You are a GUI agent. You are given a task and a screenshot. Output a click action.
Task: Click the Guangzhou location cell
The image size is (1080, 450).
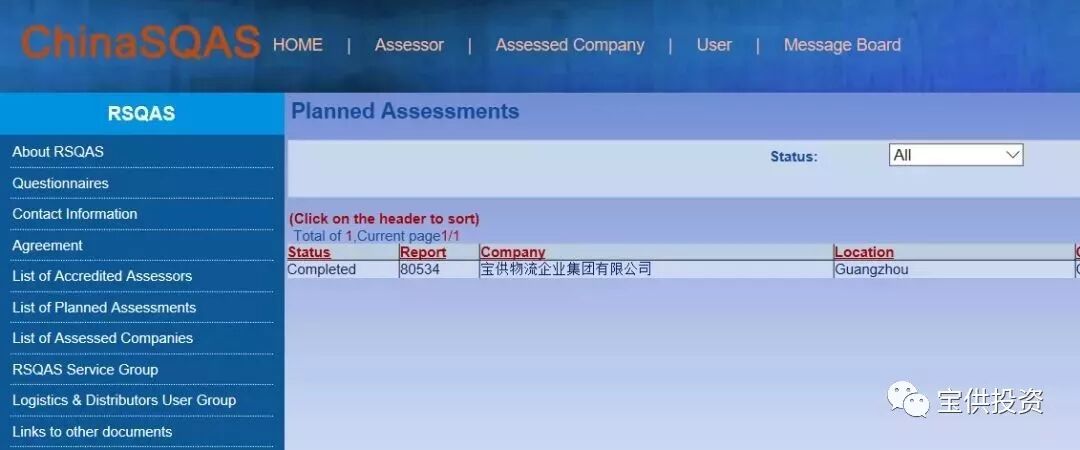coord(871,269)
